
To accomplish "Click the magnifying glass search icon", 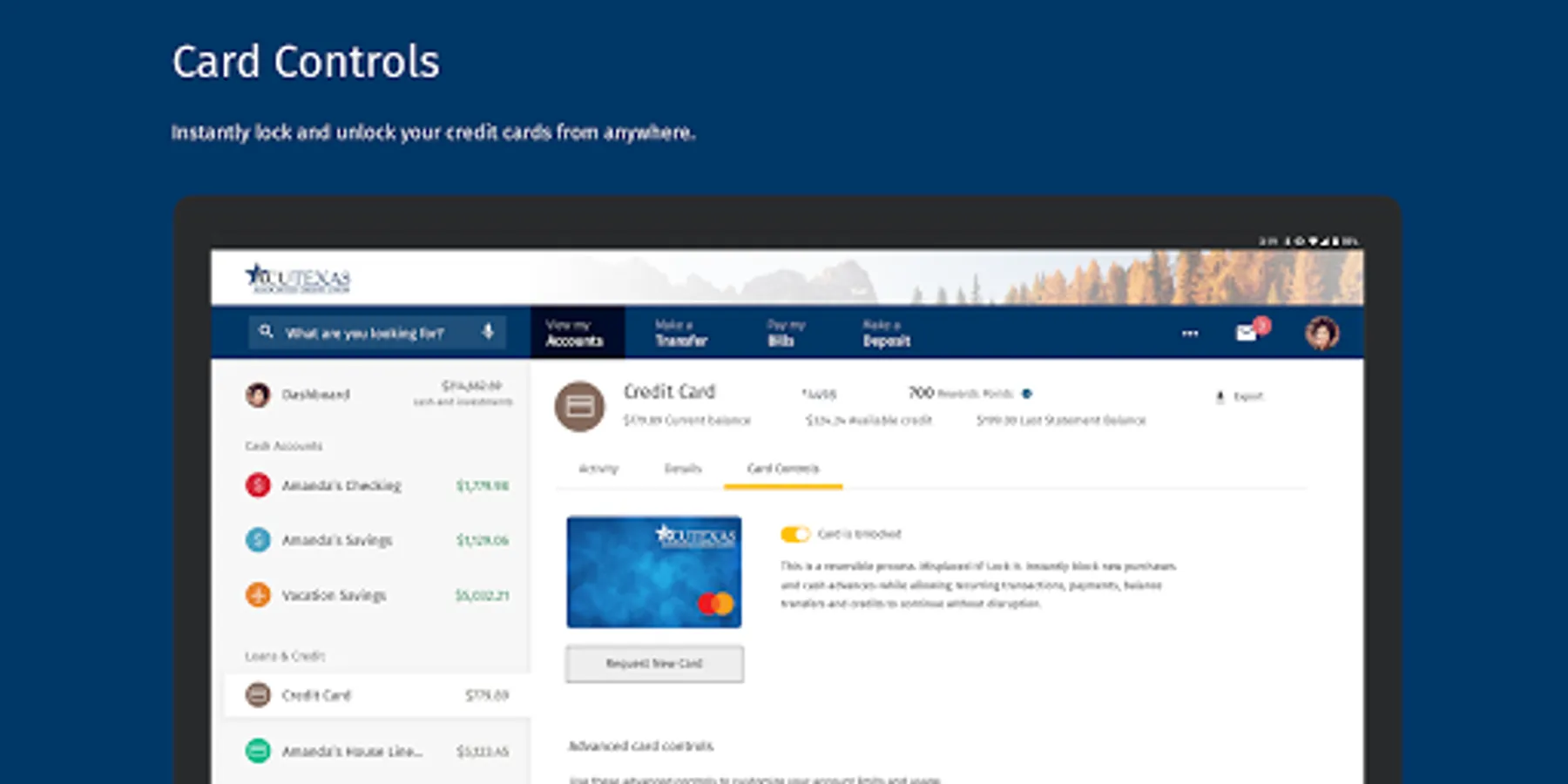I will point(267,332).
